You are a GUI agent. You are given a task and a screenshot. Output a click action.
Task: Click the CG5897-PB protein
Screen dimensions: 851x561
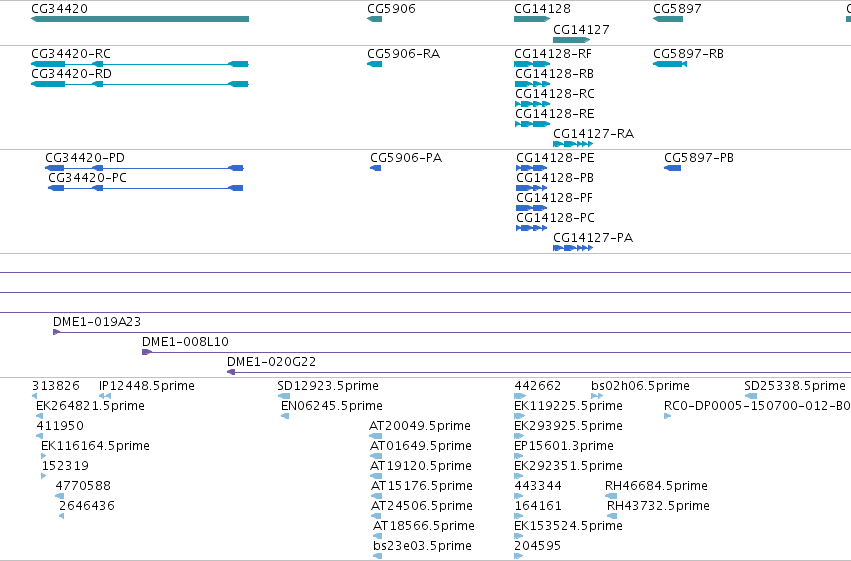coord(672,168)
